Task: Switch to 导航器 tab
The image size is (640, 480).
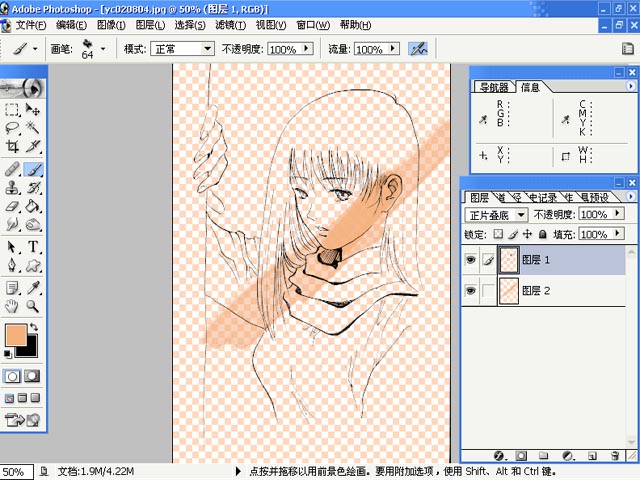Action: 494,87
